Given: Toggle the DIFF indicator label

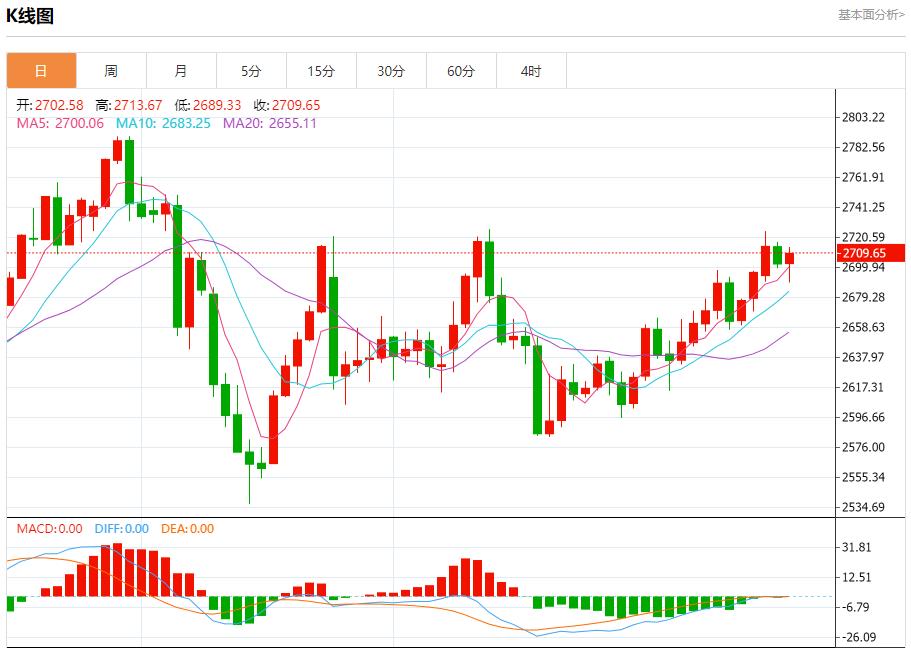Looking at the screenshot, I should coord(124,530).
